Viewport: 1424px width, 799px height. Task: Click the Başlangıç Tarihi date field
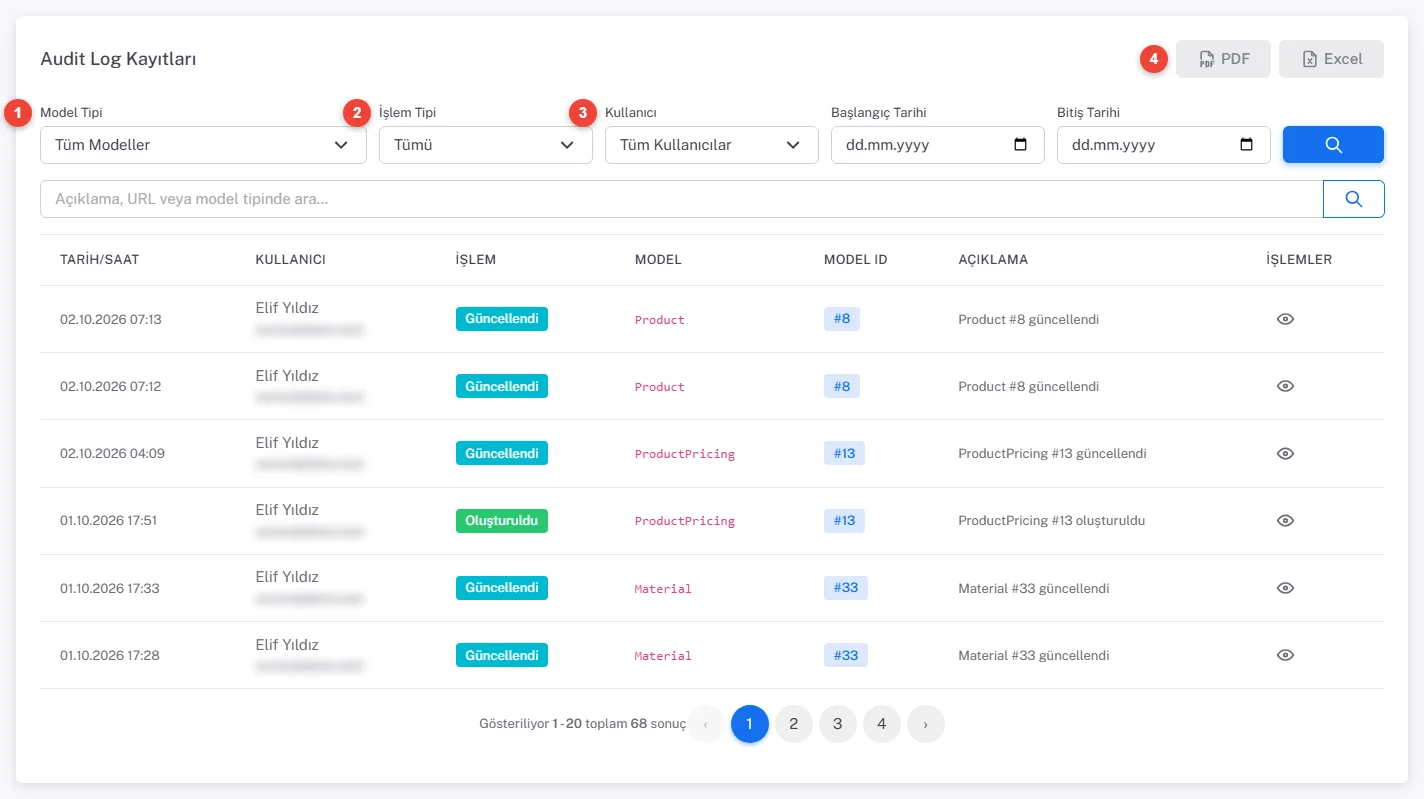[938, 145]
